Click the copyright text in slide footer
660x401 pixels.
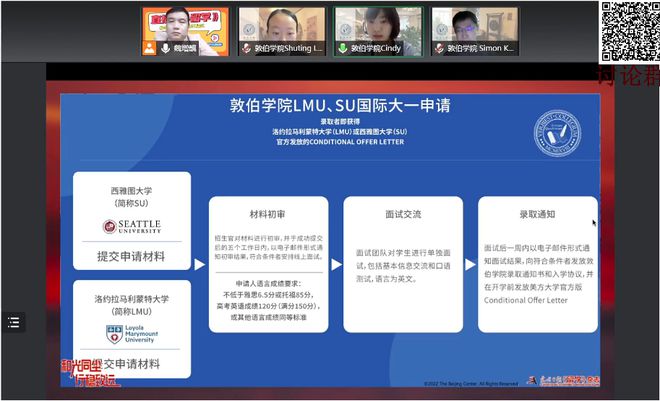tap(471, 384)
